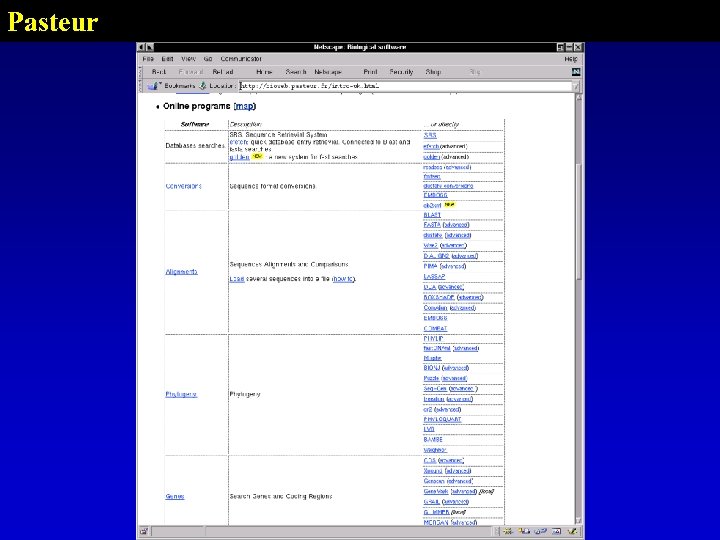Screen dimensions: 720x540
Task: Open the File menu
Action: click(x=148, y=59)
